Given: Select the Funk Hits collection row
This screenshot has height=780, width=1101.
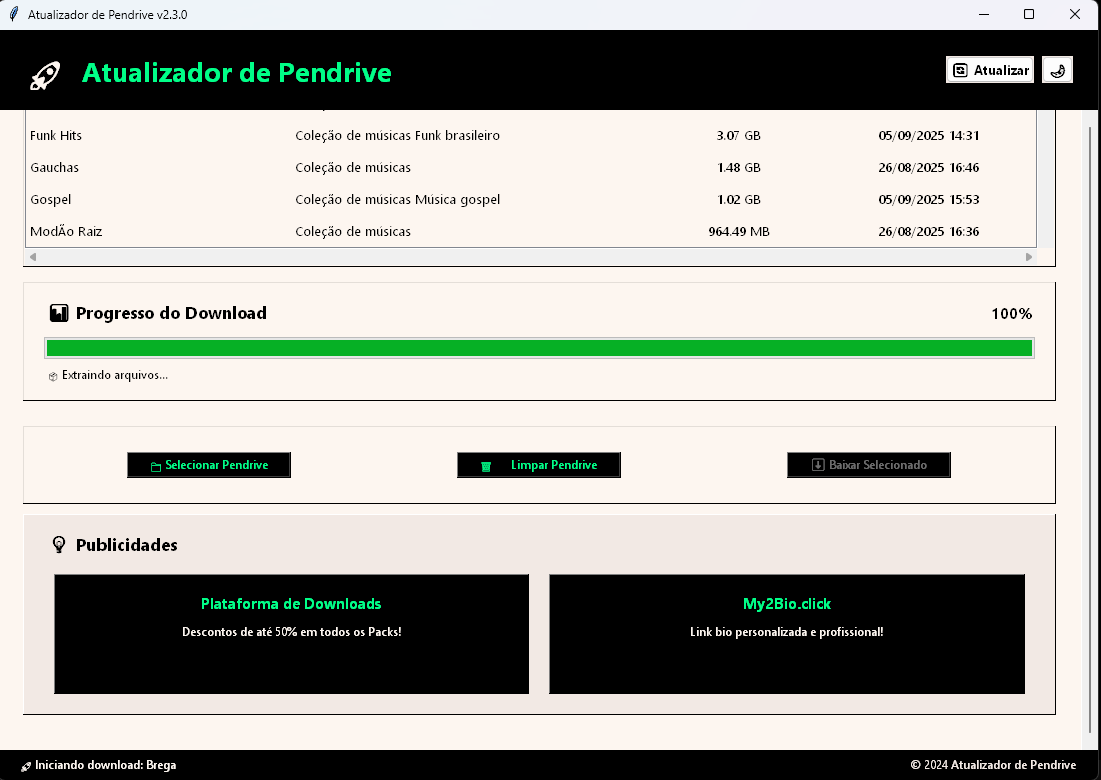Looking at the screenshot, I should point(400,135).
